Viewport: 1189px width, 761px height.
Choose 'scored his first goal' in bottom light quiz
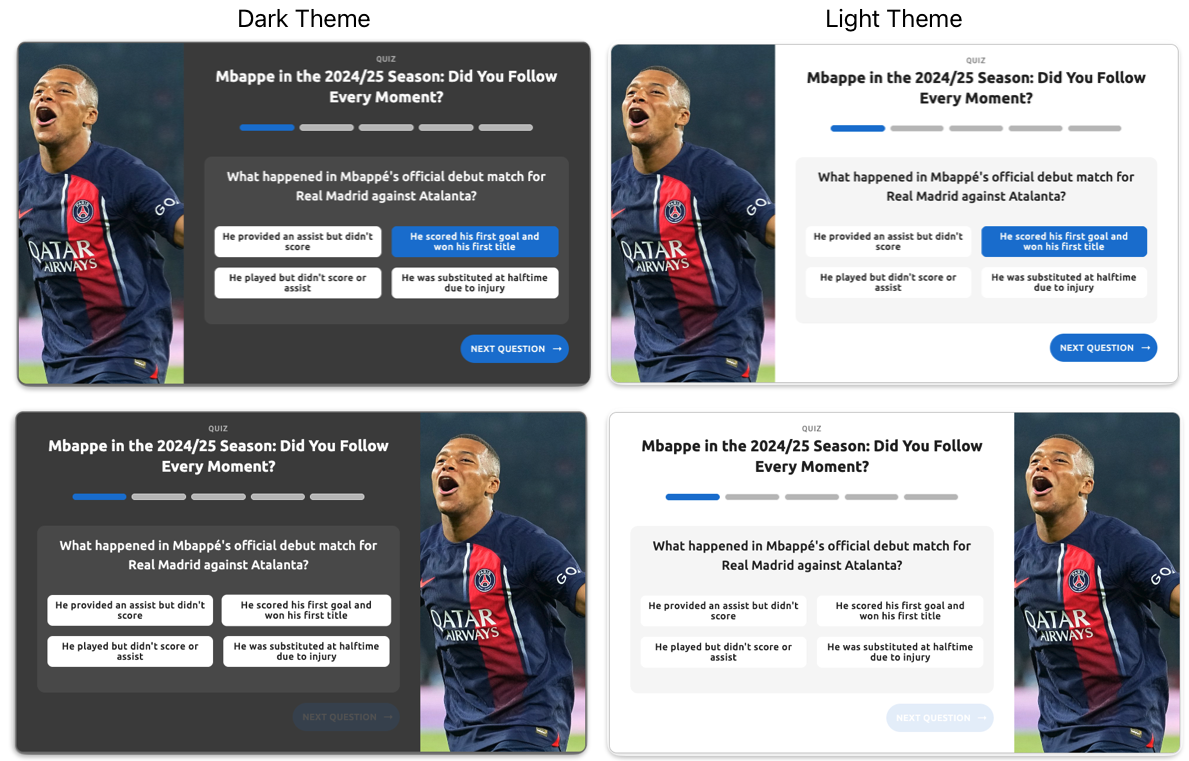pyautogui.click(x=900, y=611)
